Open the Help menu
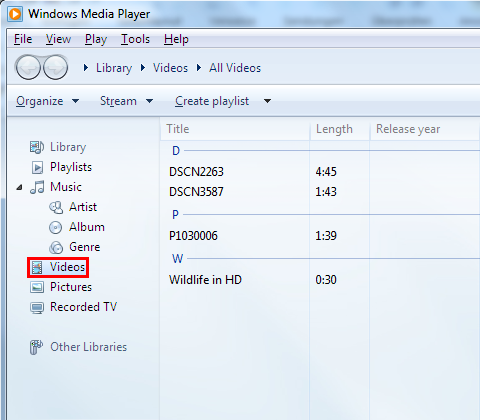Screen dimensions: 480x420 (176, 39)
